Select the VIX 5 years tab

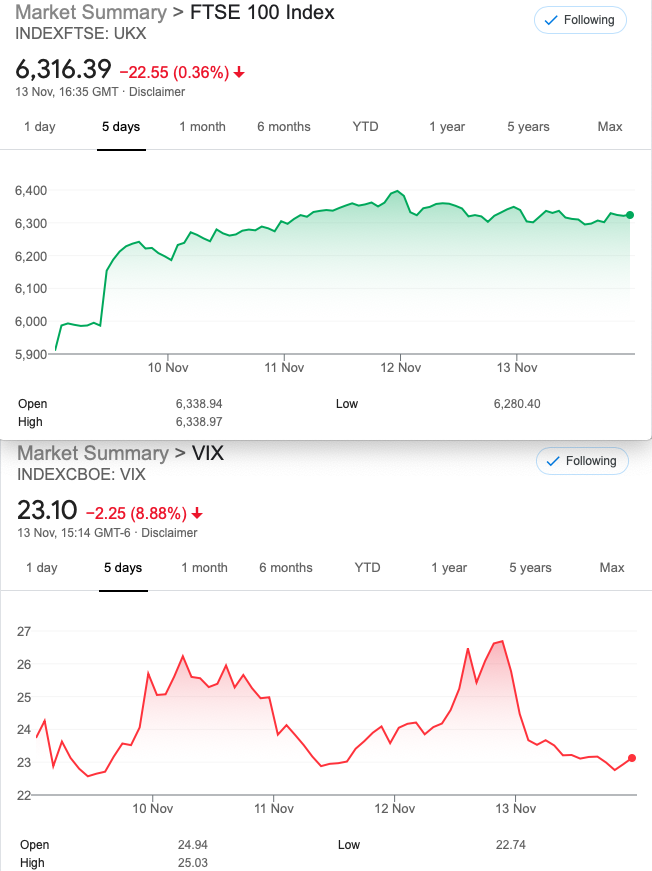click(x=530, y=568)
